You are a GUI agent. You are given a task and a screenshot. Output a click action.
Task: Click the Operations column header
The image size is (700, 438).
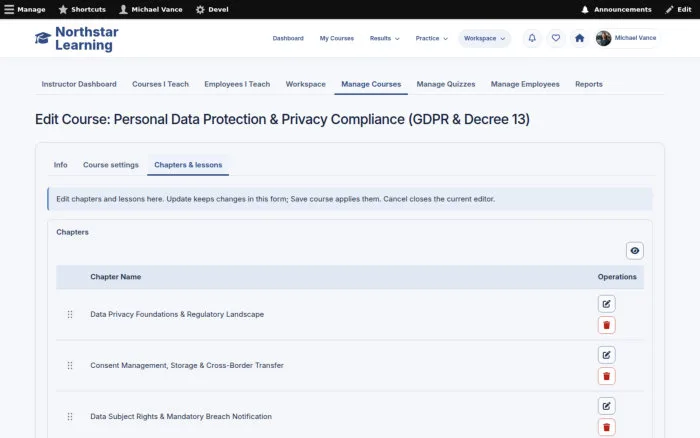coord(617,277)
